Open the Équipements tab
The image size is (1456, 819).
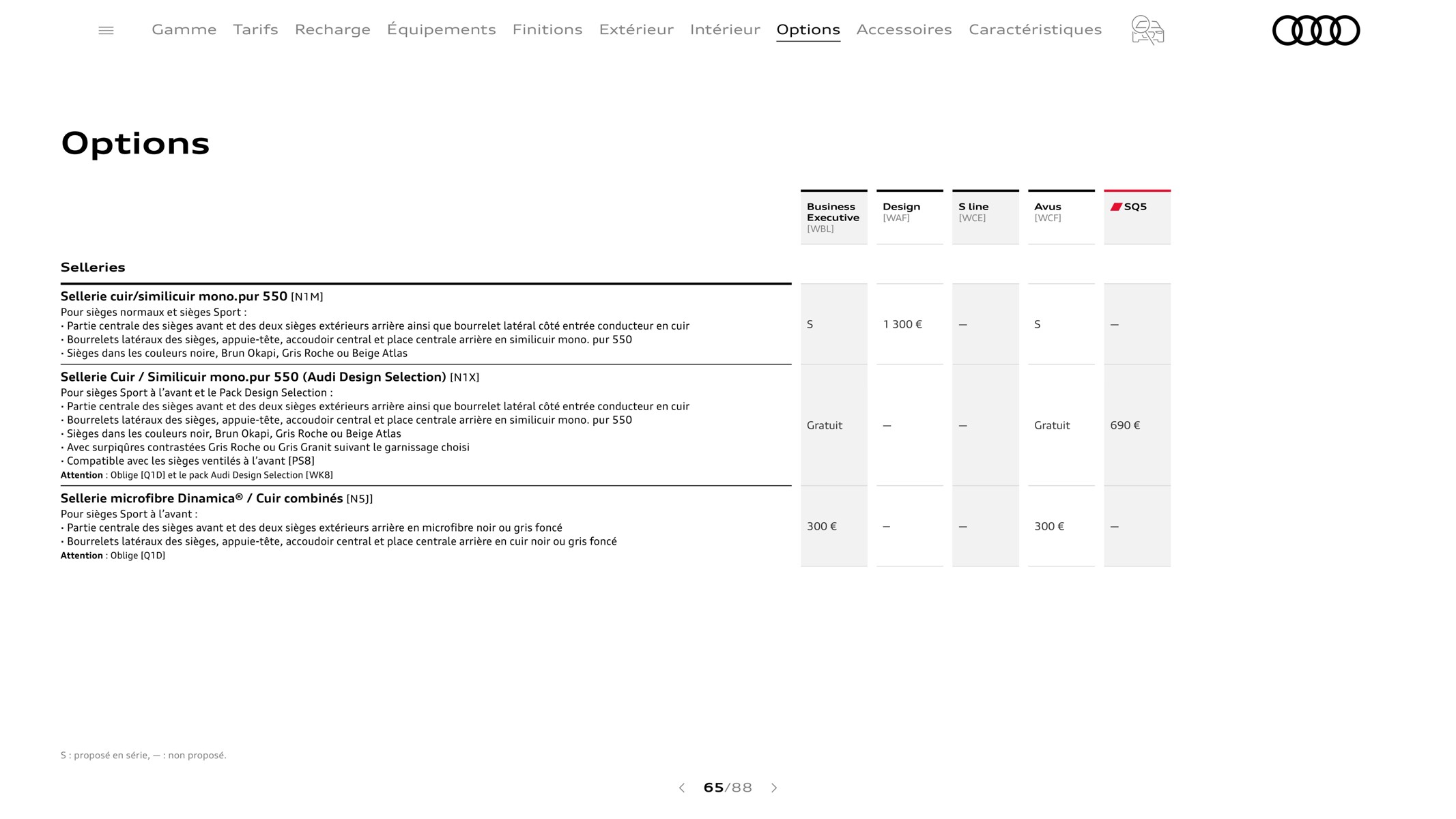pos(441,29)
